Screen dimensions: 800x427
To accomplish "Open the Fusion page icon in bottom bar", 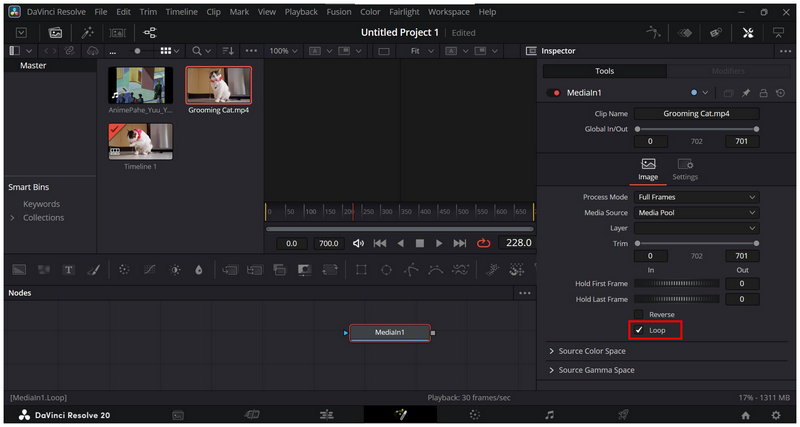I will pyautogui.click(x=401, y=415).
